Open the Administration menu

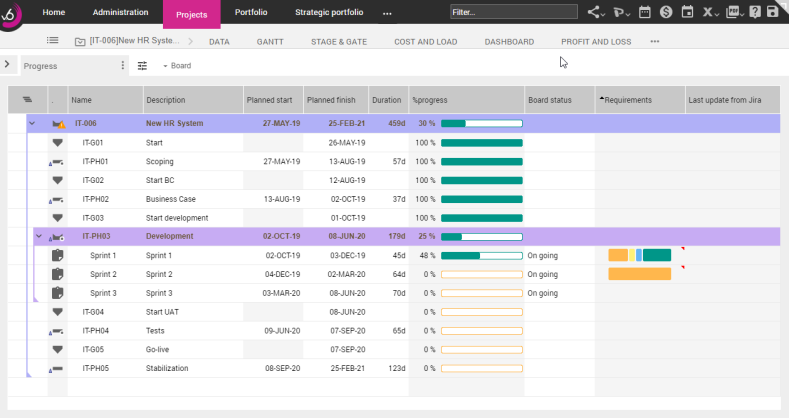(x=120, y=12)
